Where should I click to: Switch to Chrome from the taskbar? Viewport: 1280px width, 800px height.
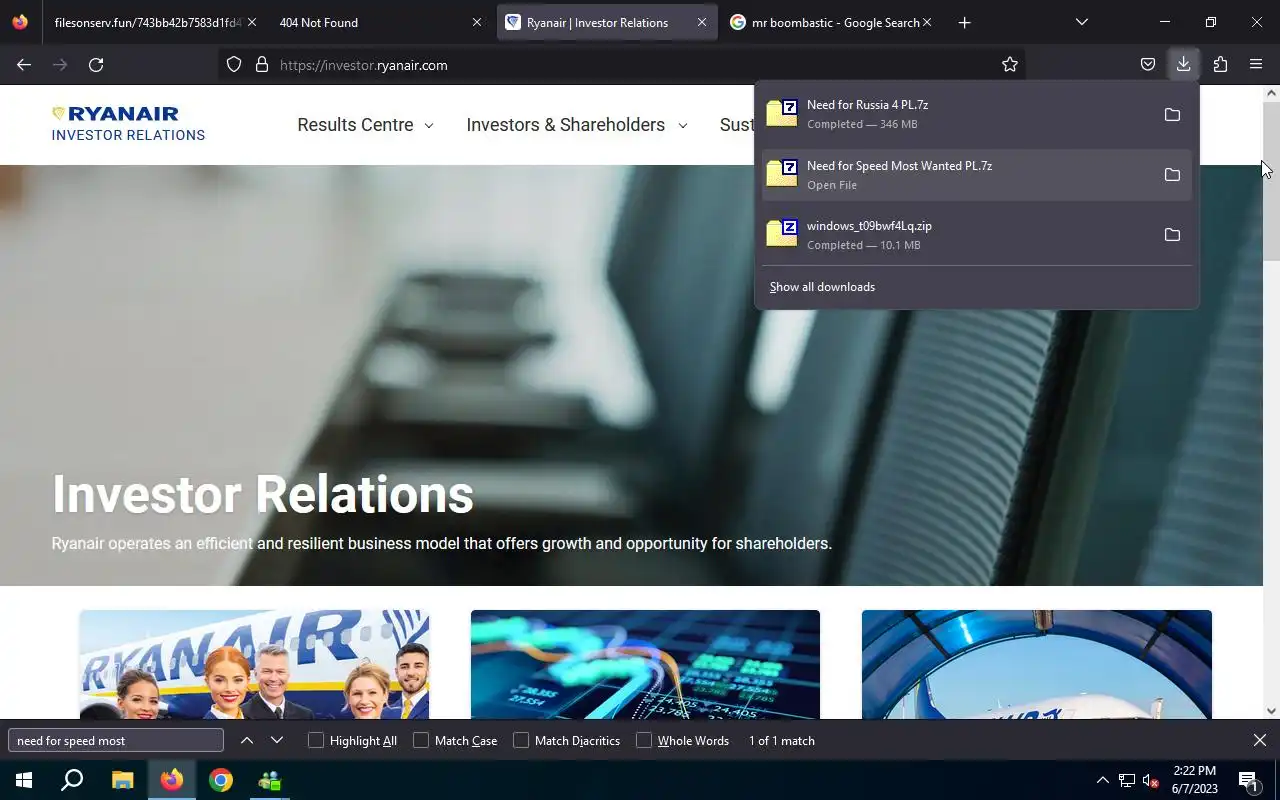point(221,780)
